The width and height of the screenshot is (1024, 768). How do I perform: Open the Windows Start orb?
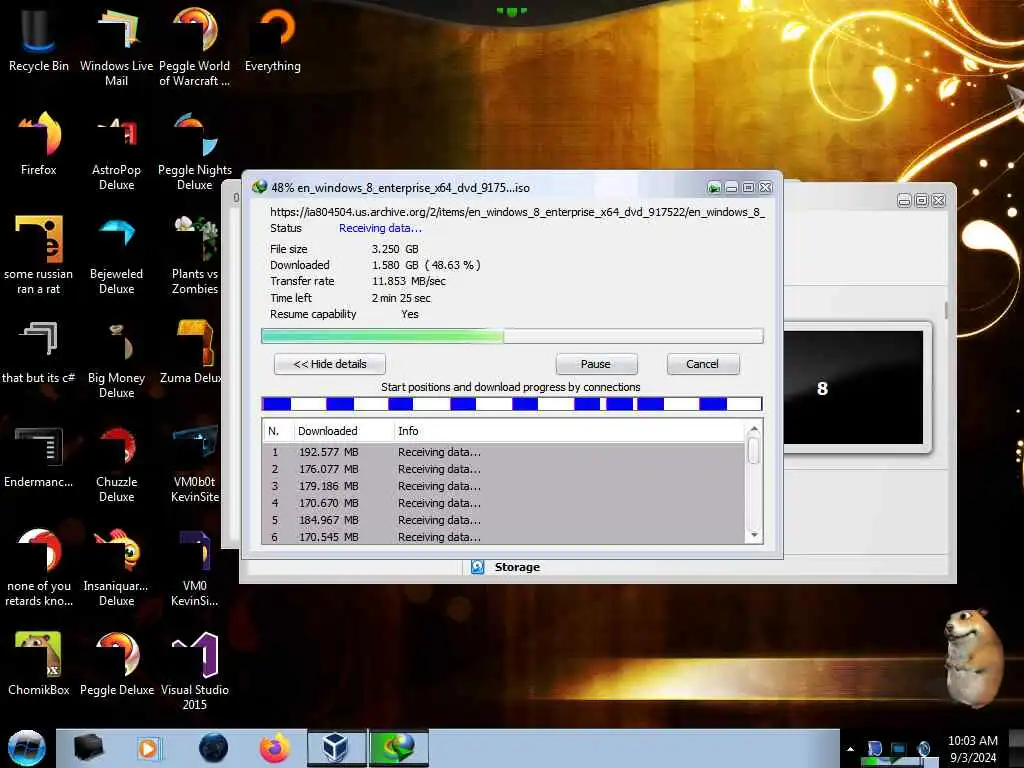(x=27, y=748)
